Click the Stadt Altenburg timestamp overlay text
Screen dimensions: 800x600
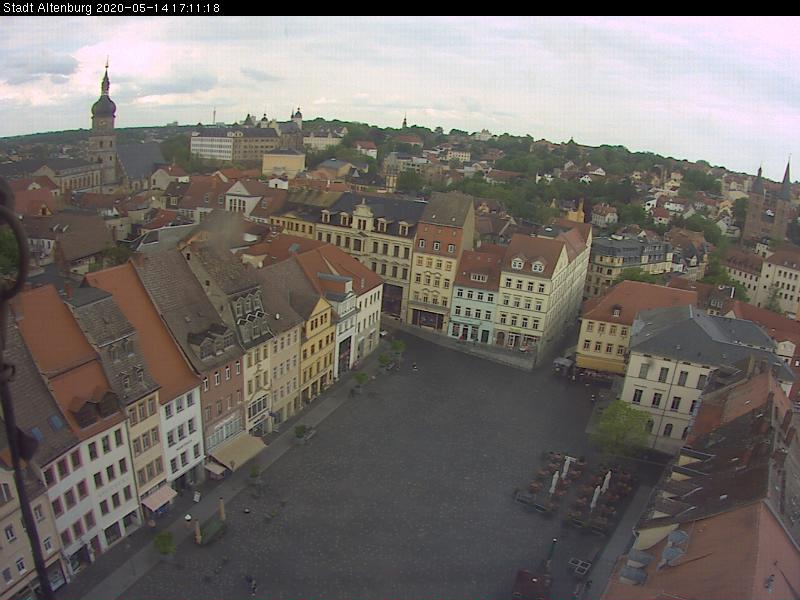111,8
